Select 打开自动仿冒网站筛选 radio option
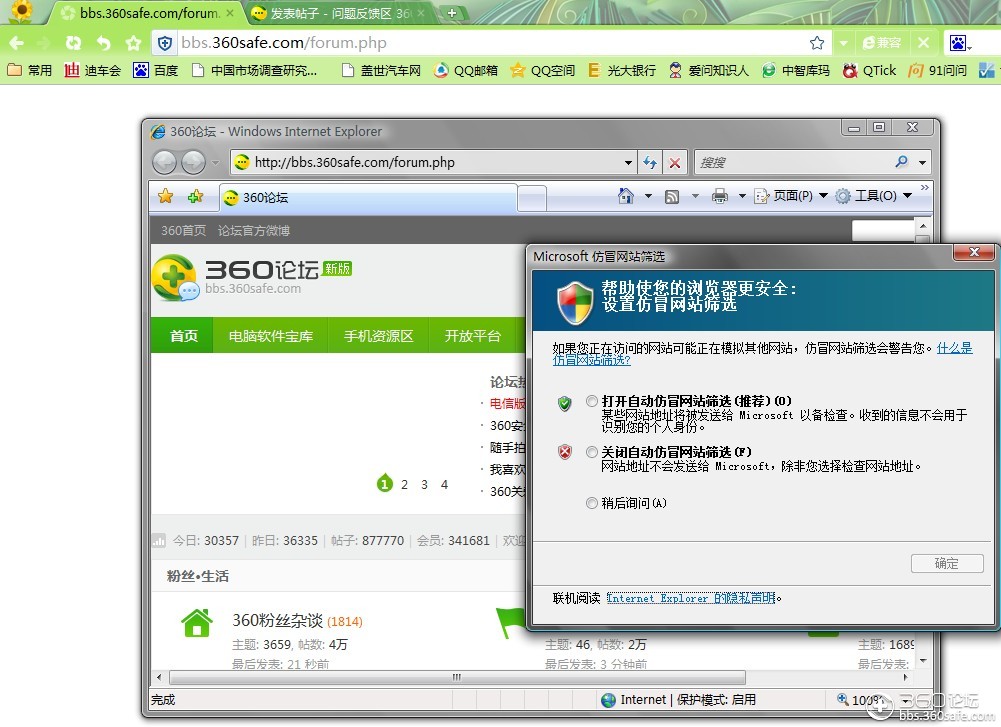This screenshot has height=727, width=1001. [592, 401]
